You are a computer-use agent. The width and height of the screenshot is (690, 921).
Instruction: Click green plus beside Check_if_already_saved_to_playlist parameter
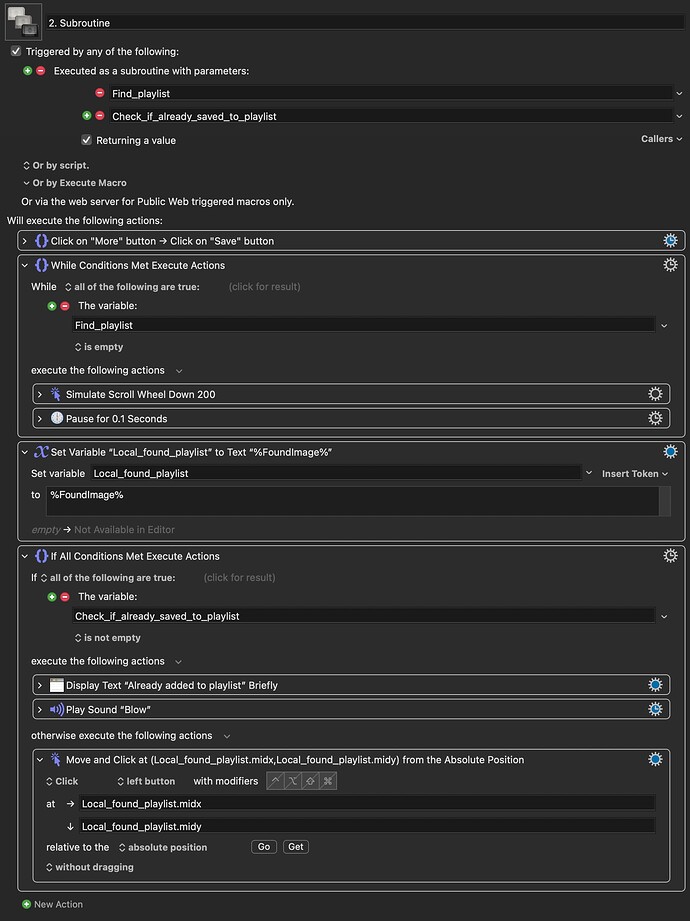click(x=87, y=116)
